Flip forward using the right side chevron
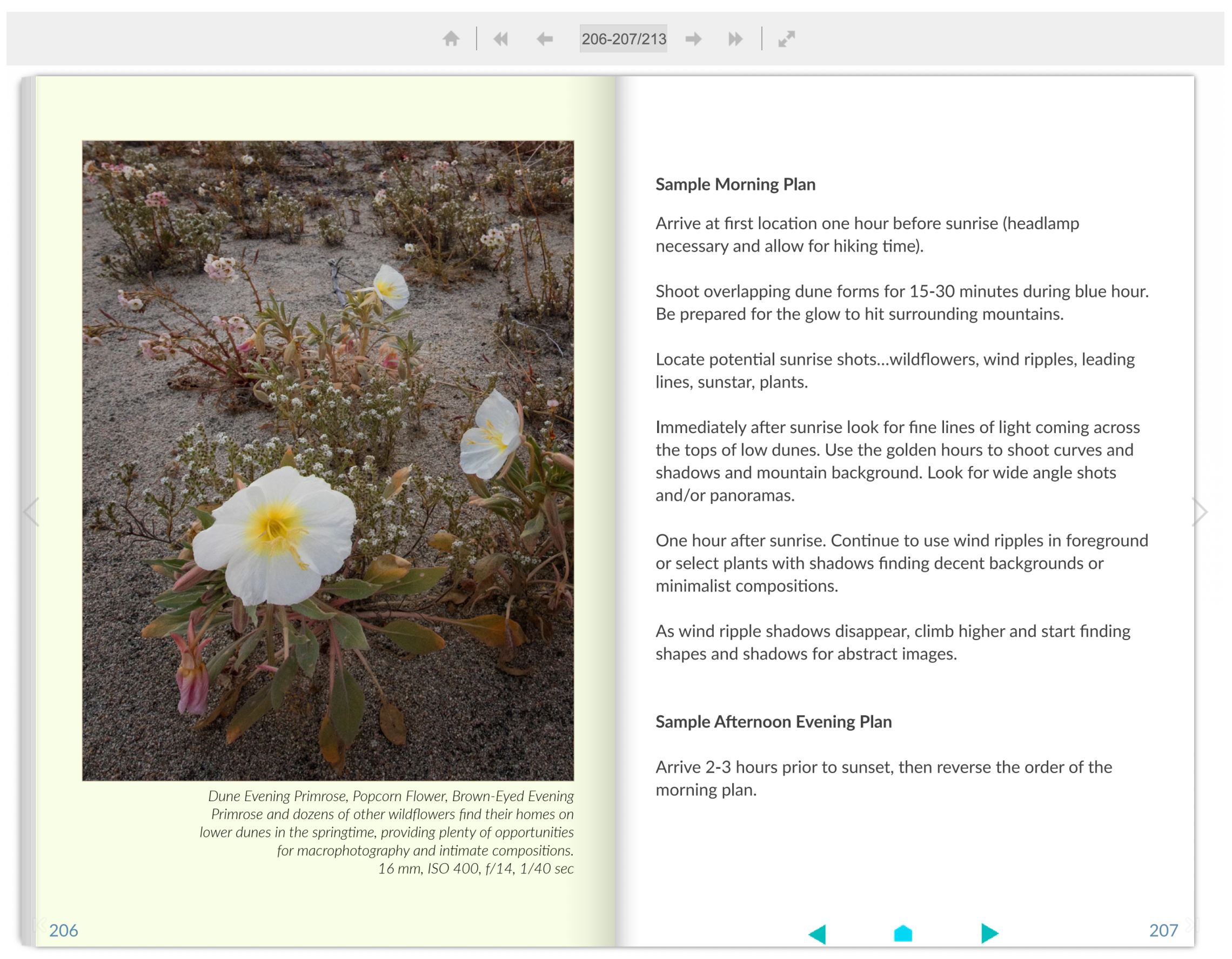 (1200, 512)
